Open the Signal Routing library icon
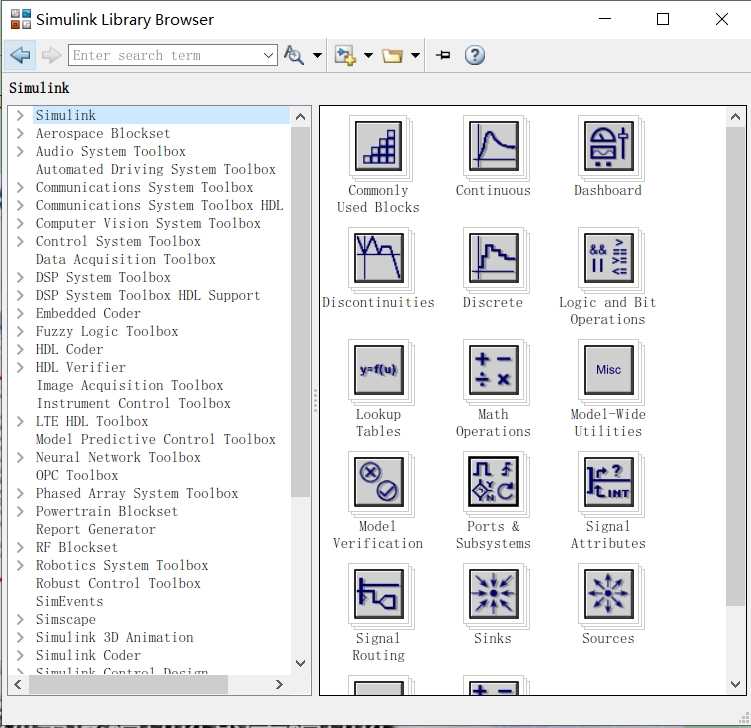The image size is (751, 728). (x=378, y=594)
